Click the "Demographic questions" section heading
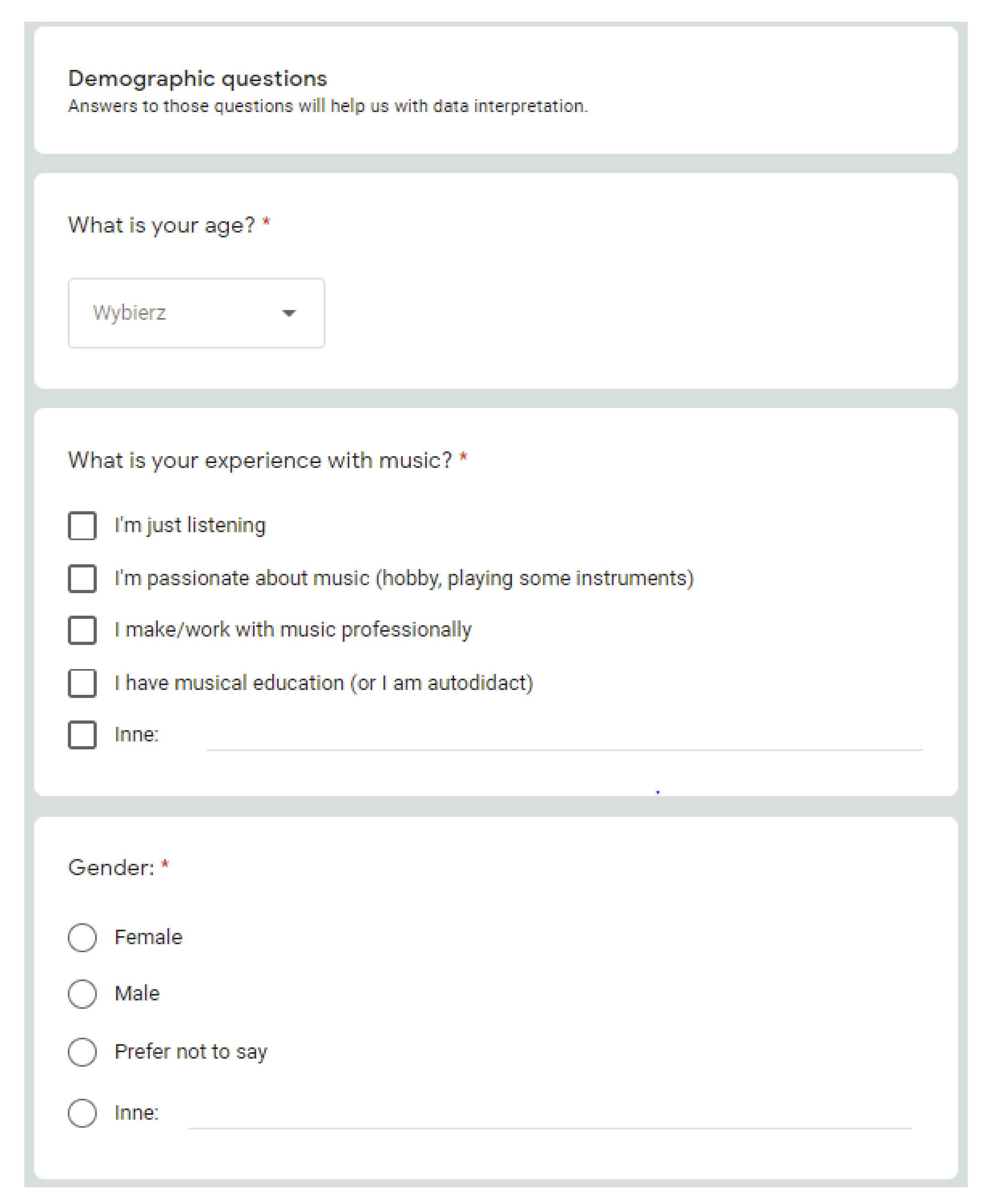Viewport: 987px width, 1204px height. (x=197, y=78)
